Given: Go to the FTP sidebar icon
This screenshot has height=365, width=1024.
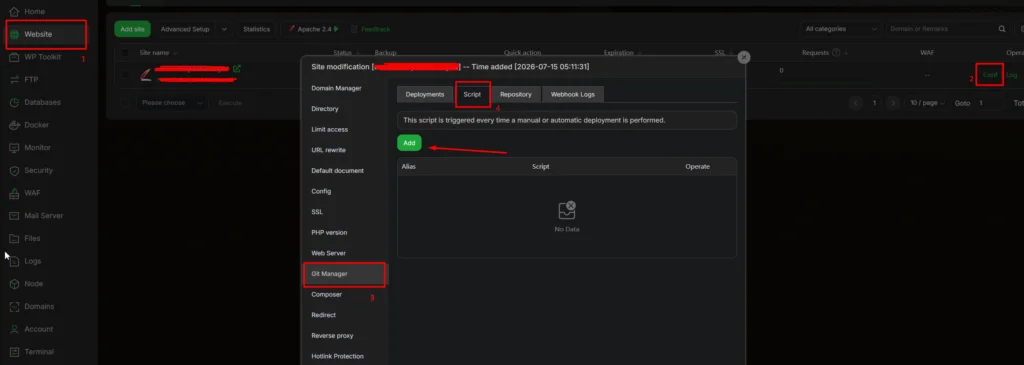Looking at the screenshot, I should pos(14,80).
